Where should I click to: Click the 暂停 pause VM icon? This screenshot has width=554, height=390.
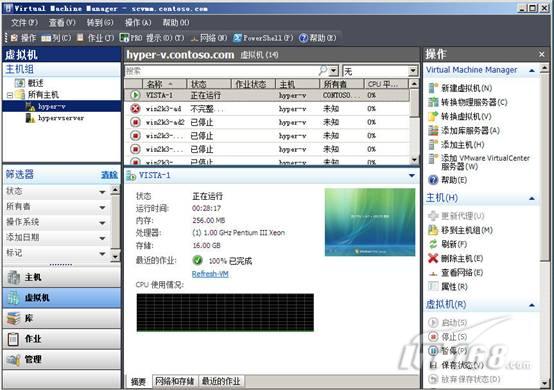[433, 351]
